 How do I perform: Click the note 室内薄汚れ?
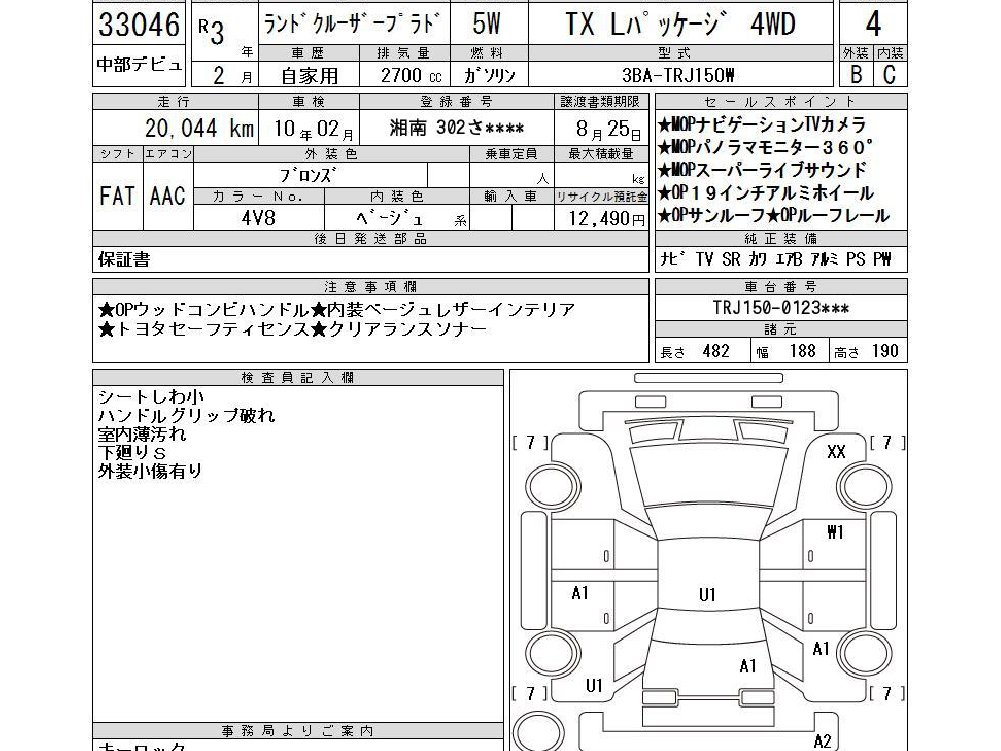pos(142,434)
